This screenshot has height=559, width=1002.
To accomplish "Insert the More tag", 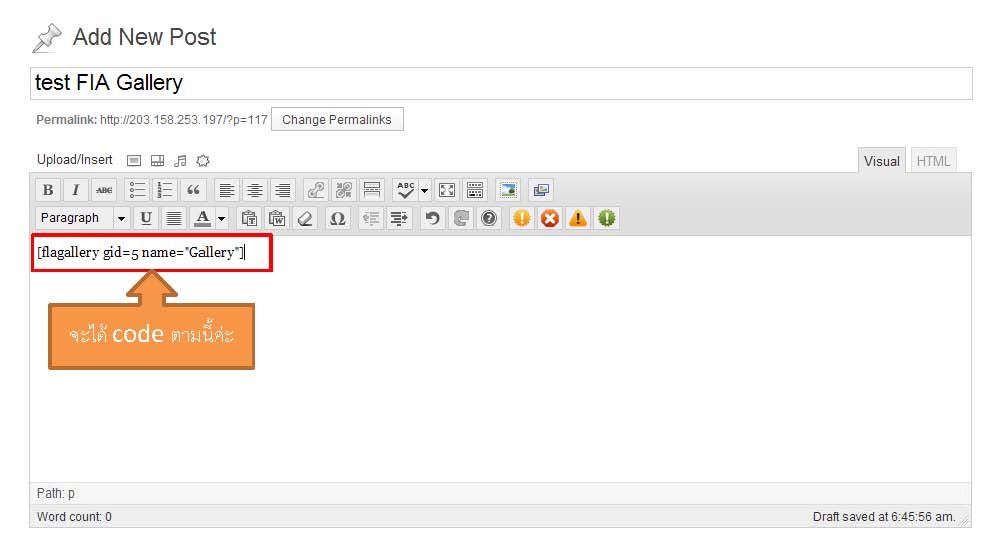I will click(372, 190).
